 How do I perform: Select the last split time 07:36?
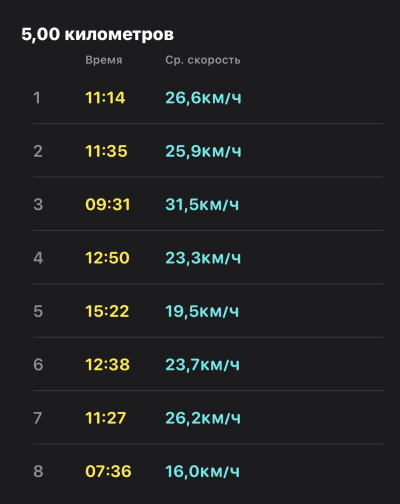[x=108, y=471]
